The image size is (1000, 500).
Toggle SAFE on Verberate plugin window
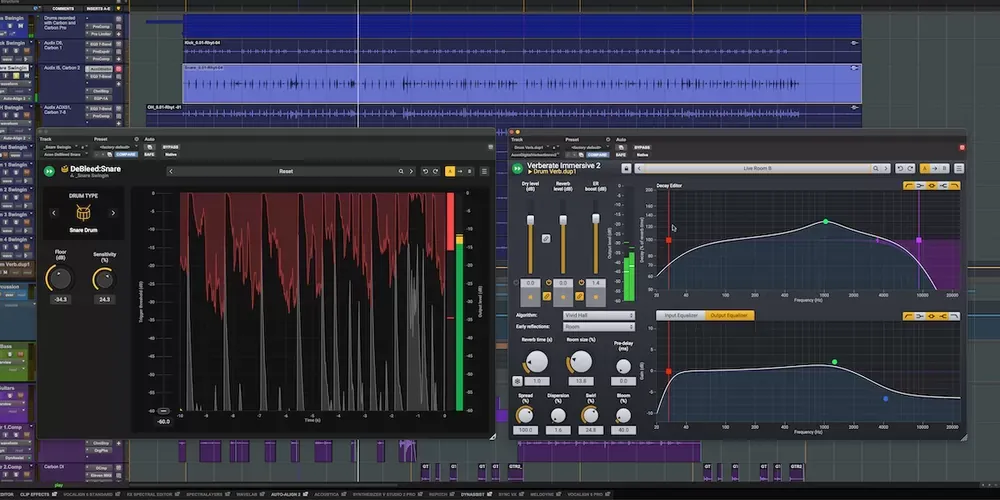pyautogui.click(x=621, y=154)
